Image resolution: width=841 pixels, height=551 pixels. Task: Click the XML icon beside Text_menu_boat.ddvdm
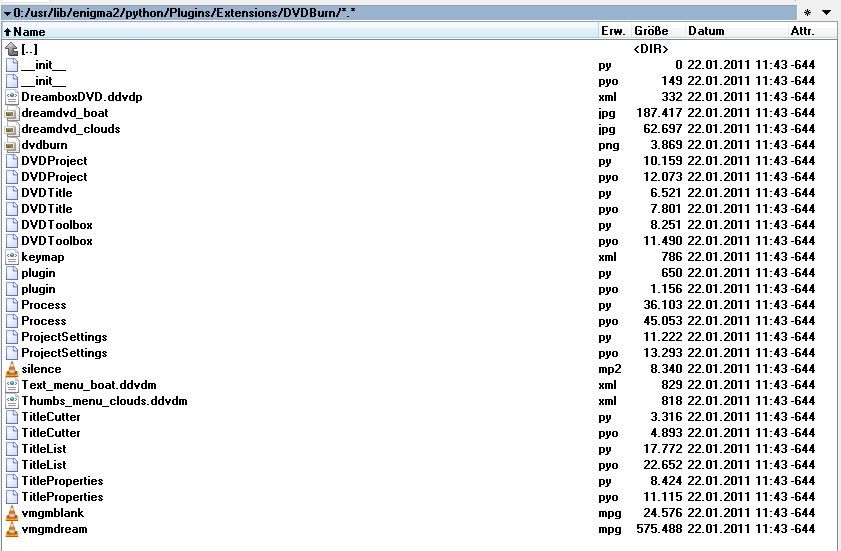point(11,385)
